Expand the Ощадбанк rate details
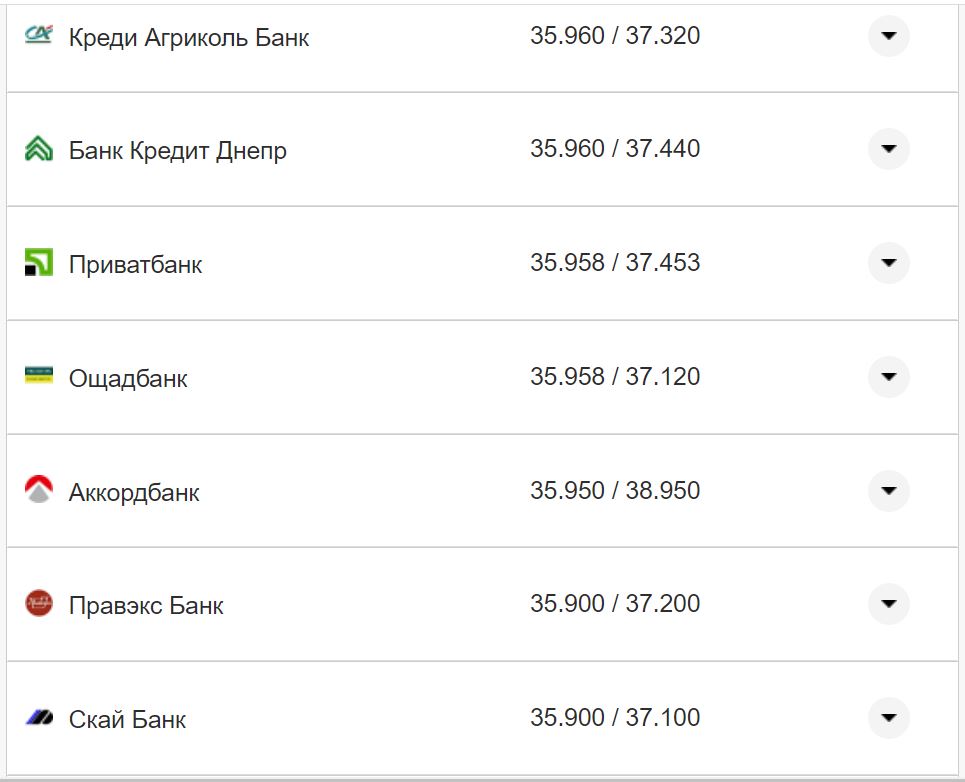Screen dimensions: 965x782 (x=887, y=377)
